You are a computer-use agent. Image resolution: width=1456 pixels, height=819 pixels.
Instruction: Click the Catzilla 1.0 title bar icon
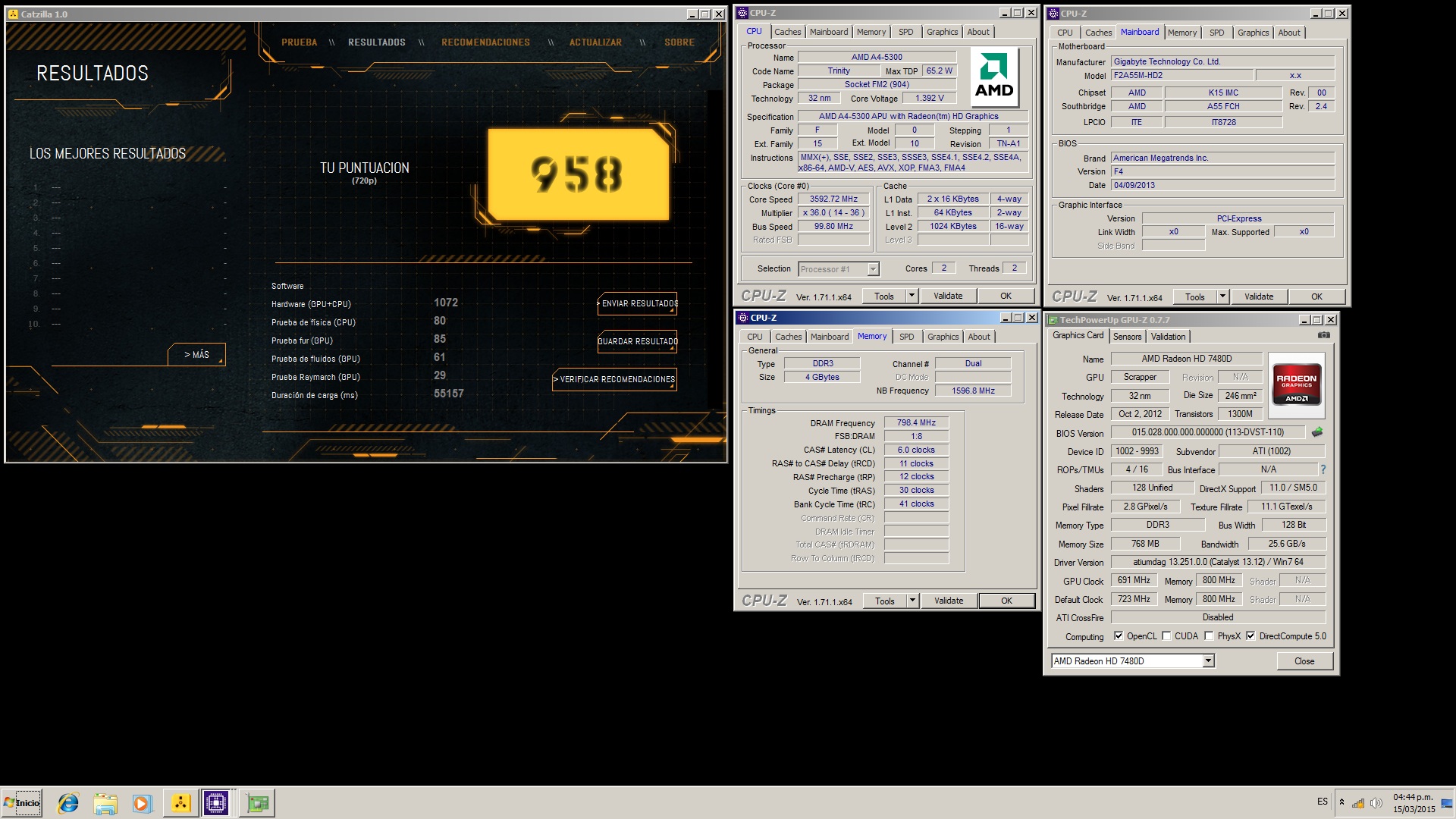coord(14,14)
